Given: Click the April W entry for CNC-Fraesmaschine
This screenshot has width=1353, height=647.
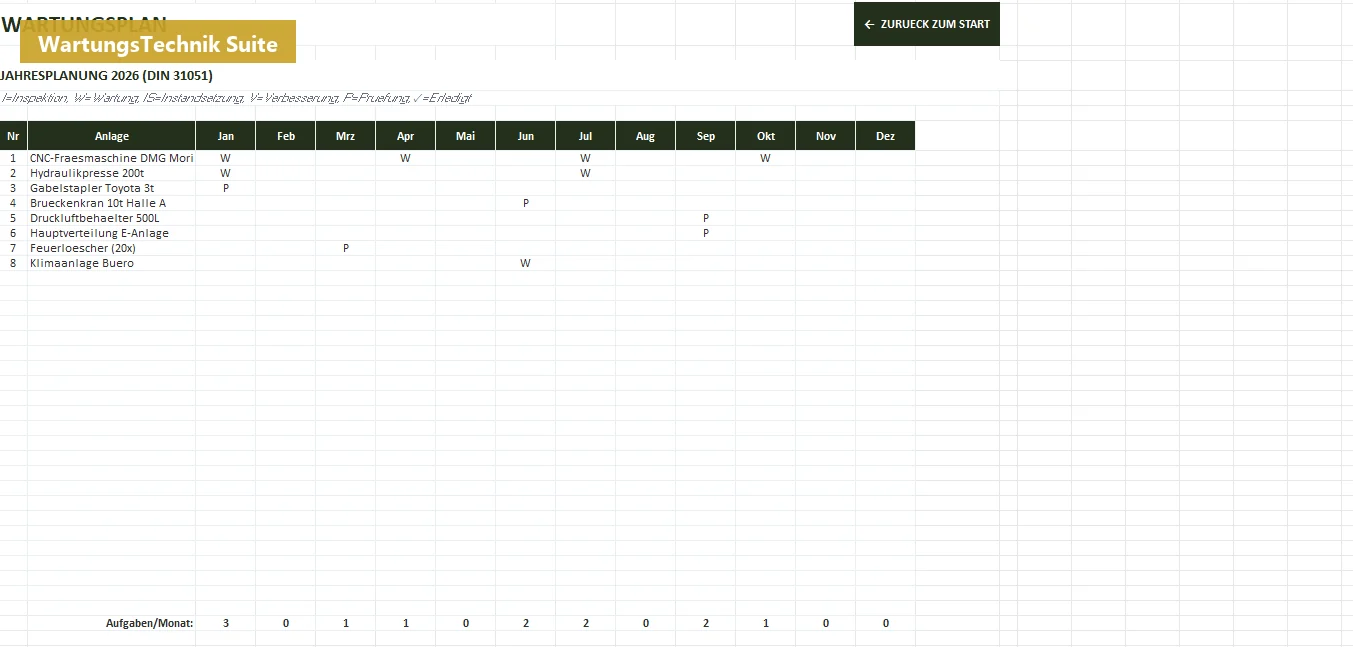Looking at the screenshot, I should [406, 158].
